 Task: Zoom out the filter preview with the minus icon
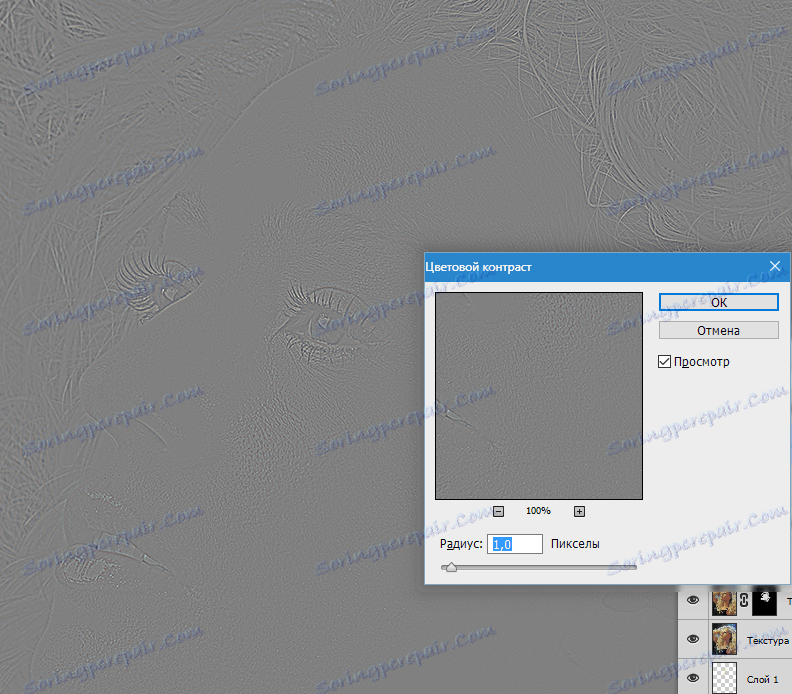click(498, 511)
